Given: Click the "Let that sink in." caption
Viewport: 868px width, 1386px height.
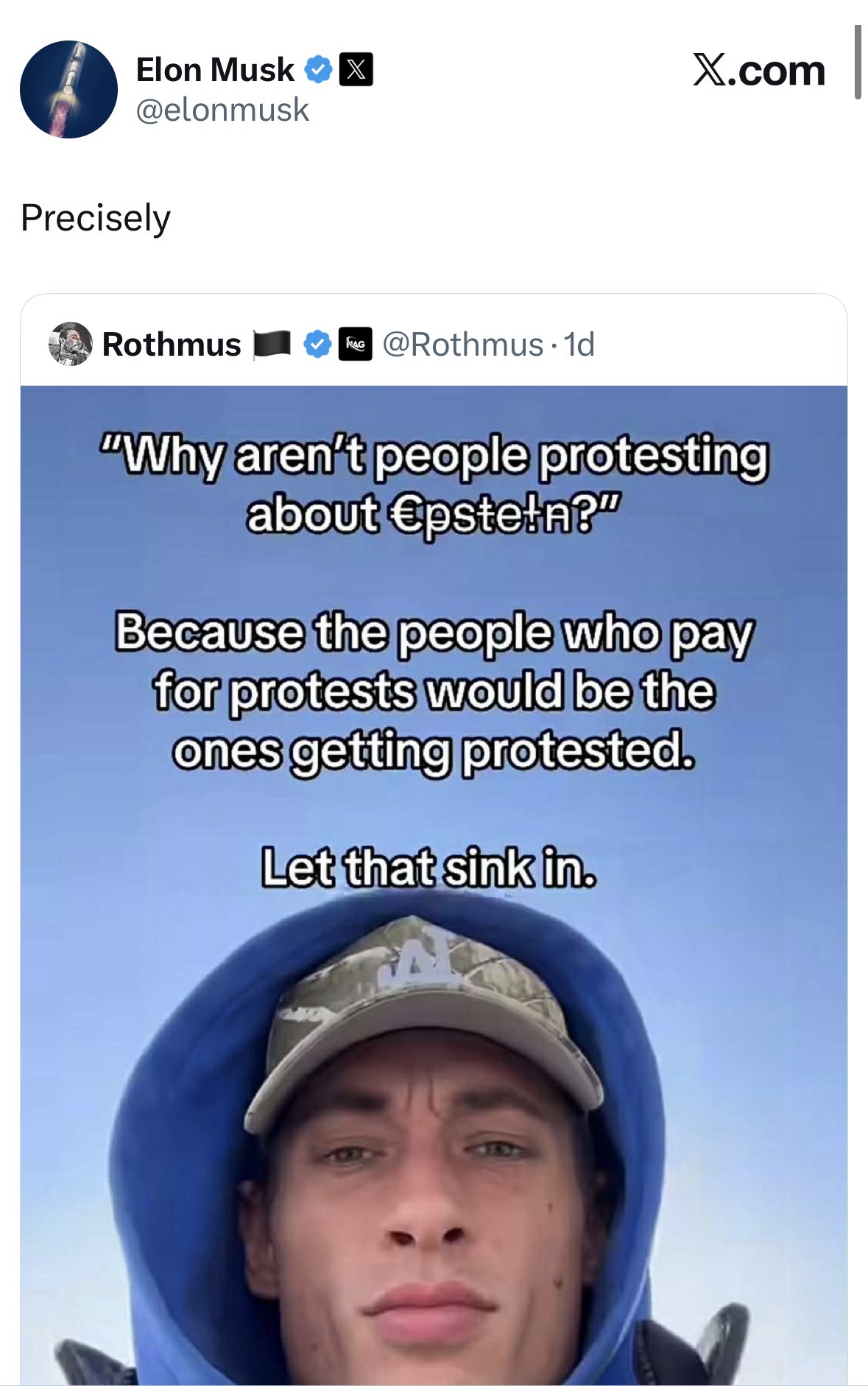Looking at the screenshot, I should tap(427, 869).
